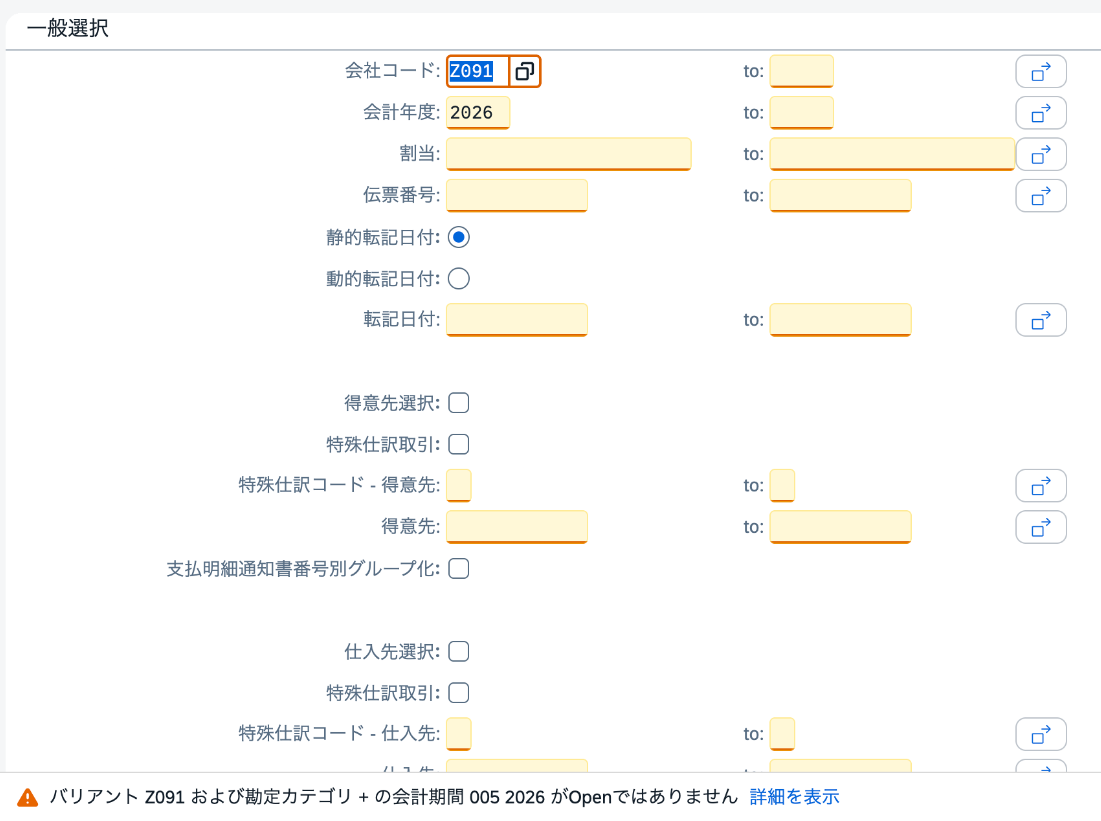Click the 得意先 from field
1101x821 pixels.
517,527
